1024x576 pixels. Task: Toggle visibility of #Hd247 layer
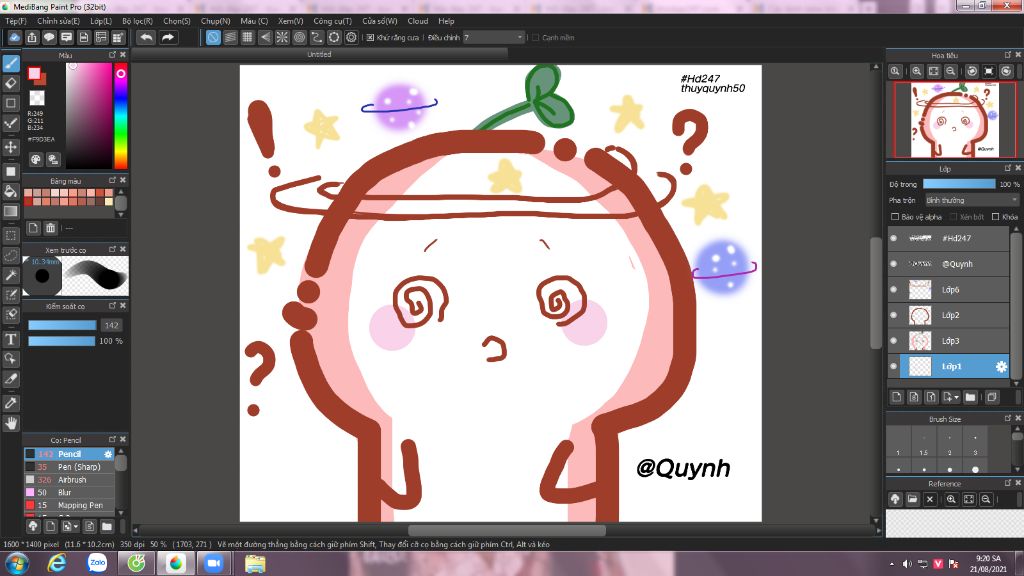(x=893, y=238)
